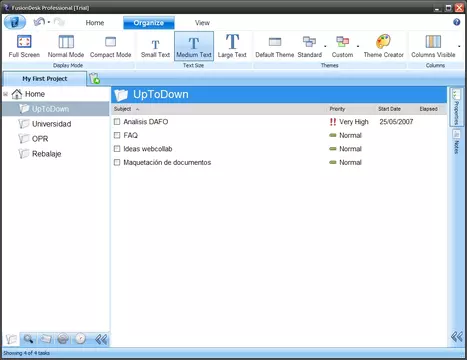The height and width of the screenshot is (360, 467).
Task: Open the FusionDesk application orb menu
Action: coord(15,22)
